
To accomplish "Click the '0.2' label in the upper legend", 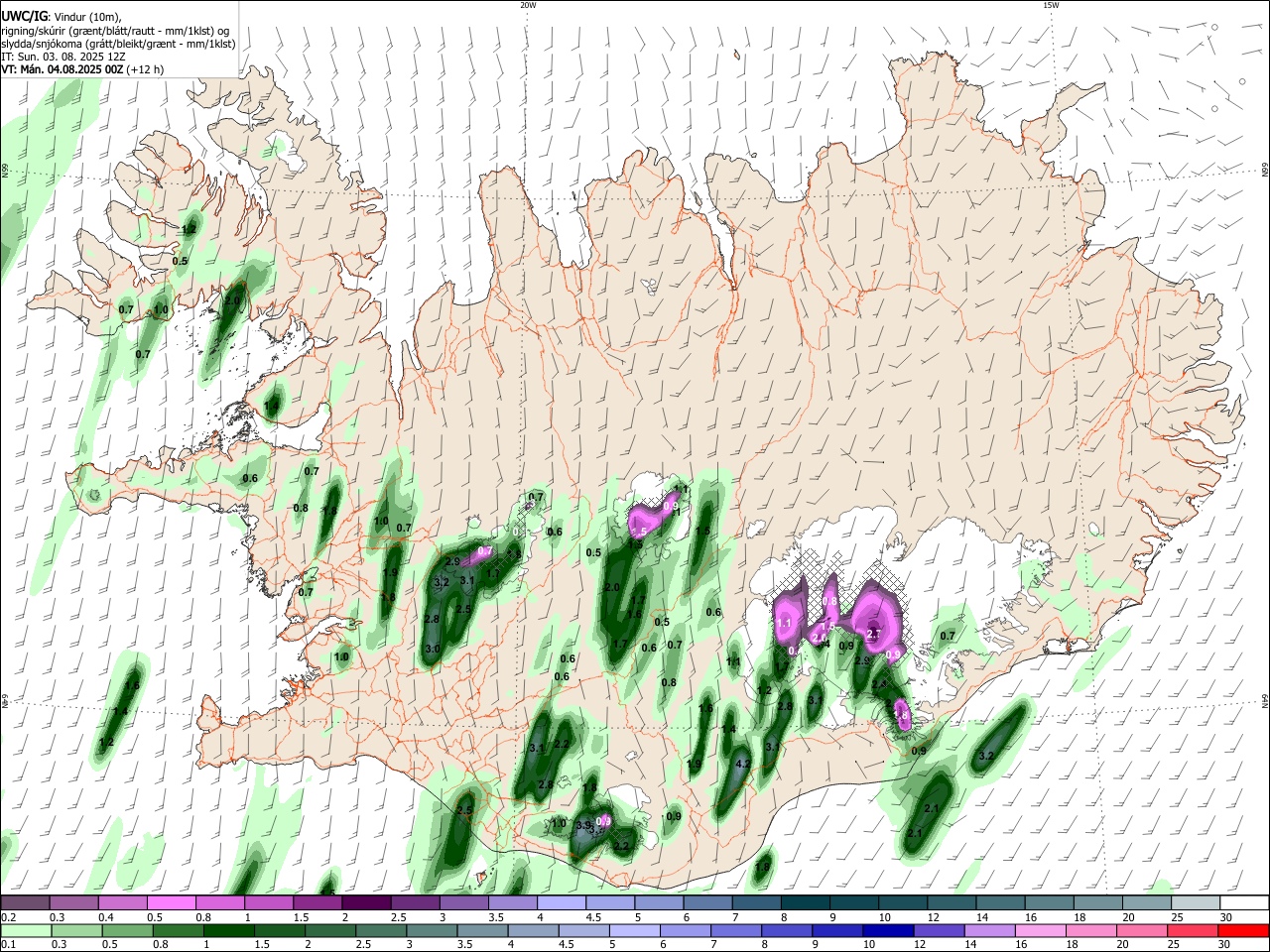I will [x=8, y=917].
